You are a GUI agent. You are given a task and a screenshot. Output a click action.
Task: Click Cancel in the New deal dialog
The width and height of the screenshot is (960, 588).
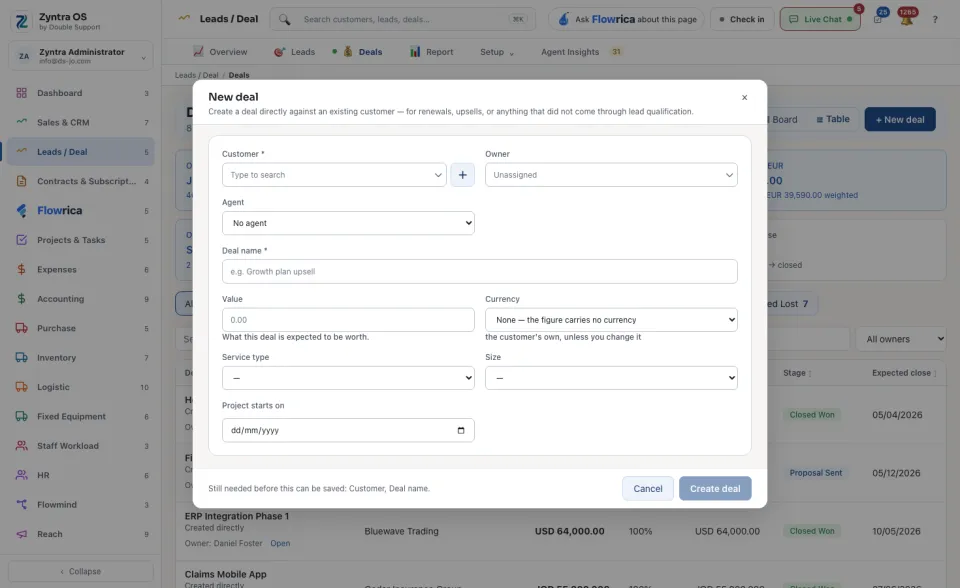tap(648, 489)
